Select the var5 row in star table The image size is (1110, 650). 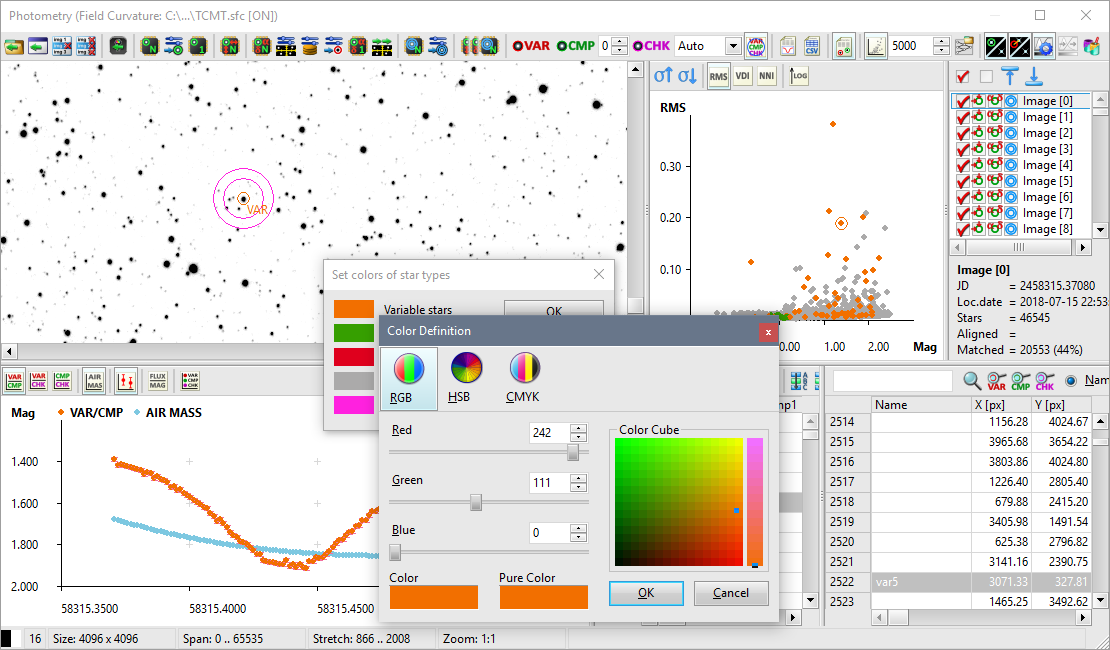(958, 582)
